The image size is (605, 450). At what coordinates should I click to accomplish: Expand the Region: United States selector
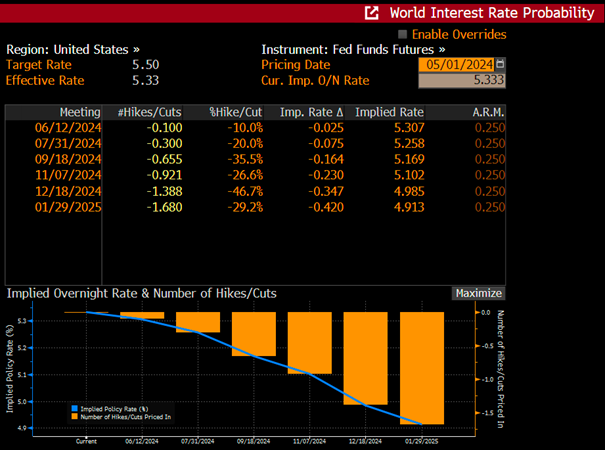tap(73, 49)
